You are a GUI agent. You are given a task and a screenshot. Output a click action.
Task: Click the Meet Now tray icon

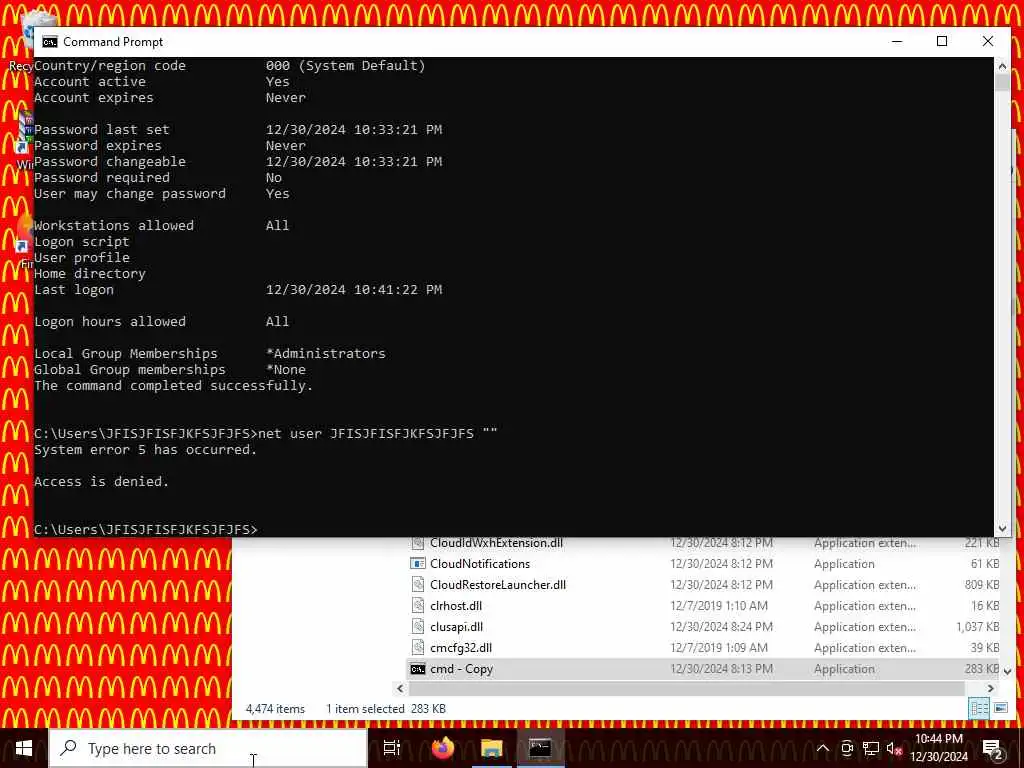tap(847, 748)
